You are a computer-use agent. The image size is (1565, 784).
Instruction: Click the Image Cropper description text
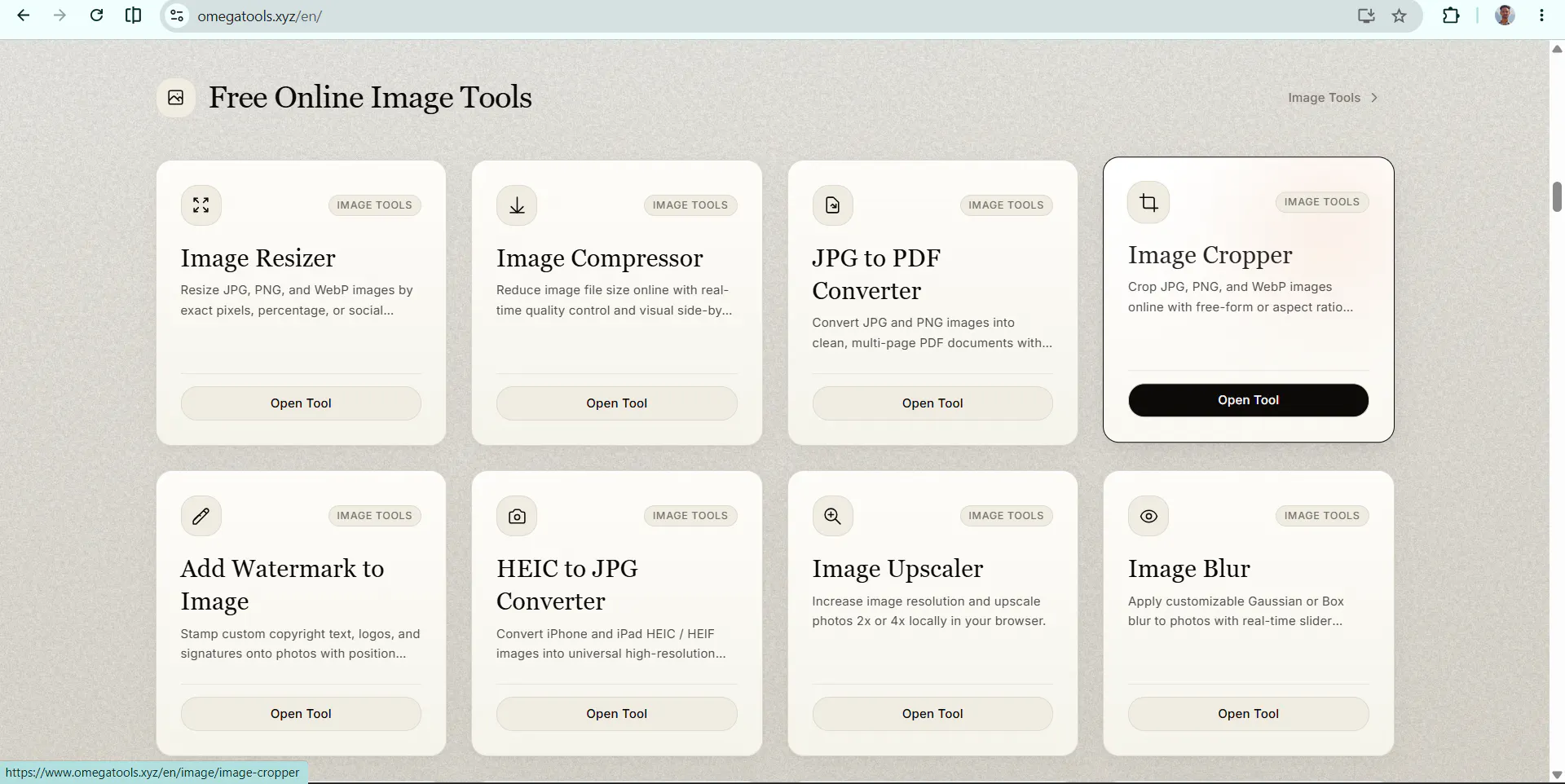coord(1241,297)
